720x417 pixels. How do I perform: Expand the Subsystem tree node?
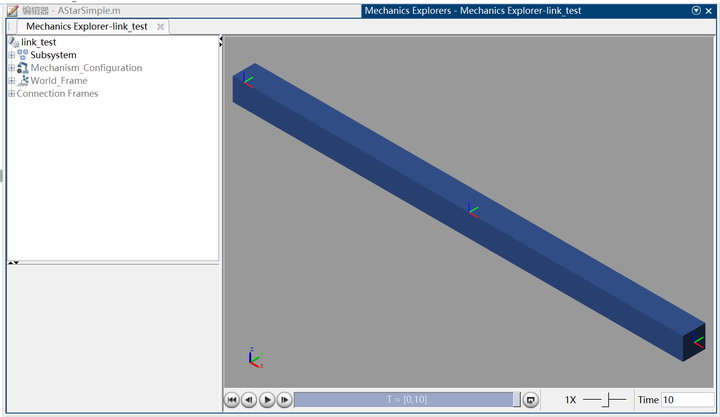11,55
